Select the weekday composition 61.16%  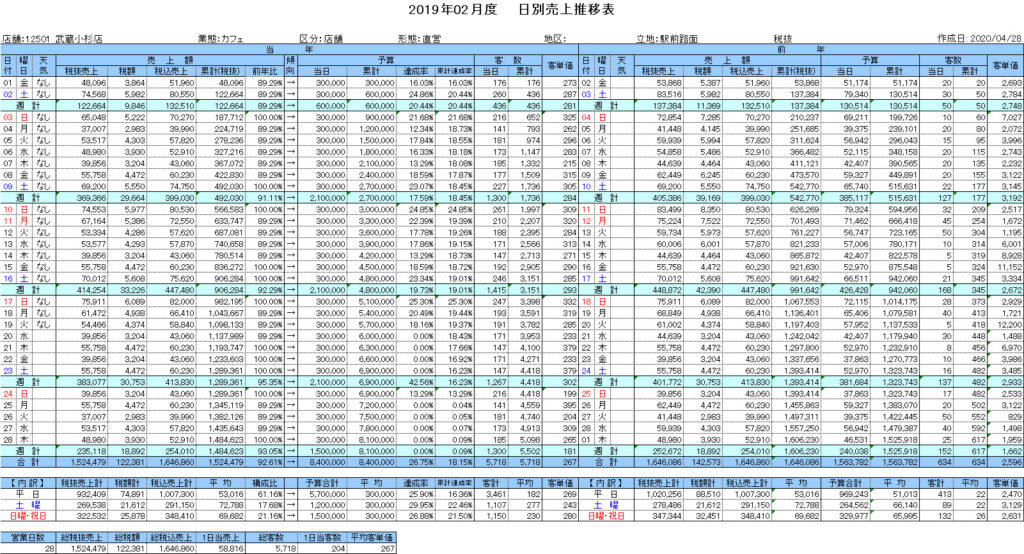click(x=270, y=495)
